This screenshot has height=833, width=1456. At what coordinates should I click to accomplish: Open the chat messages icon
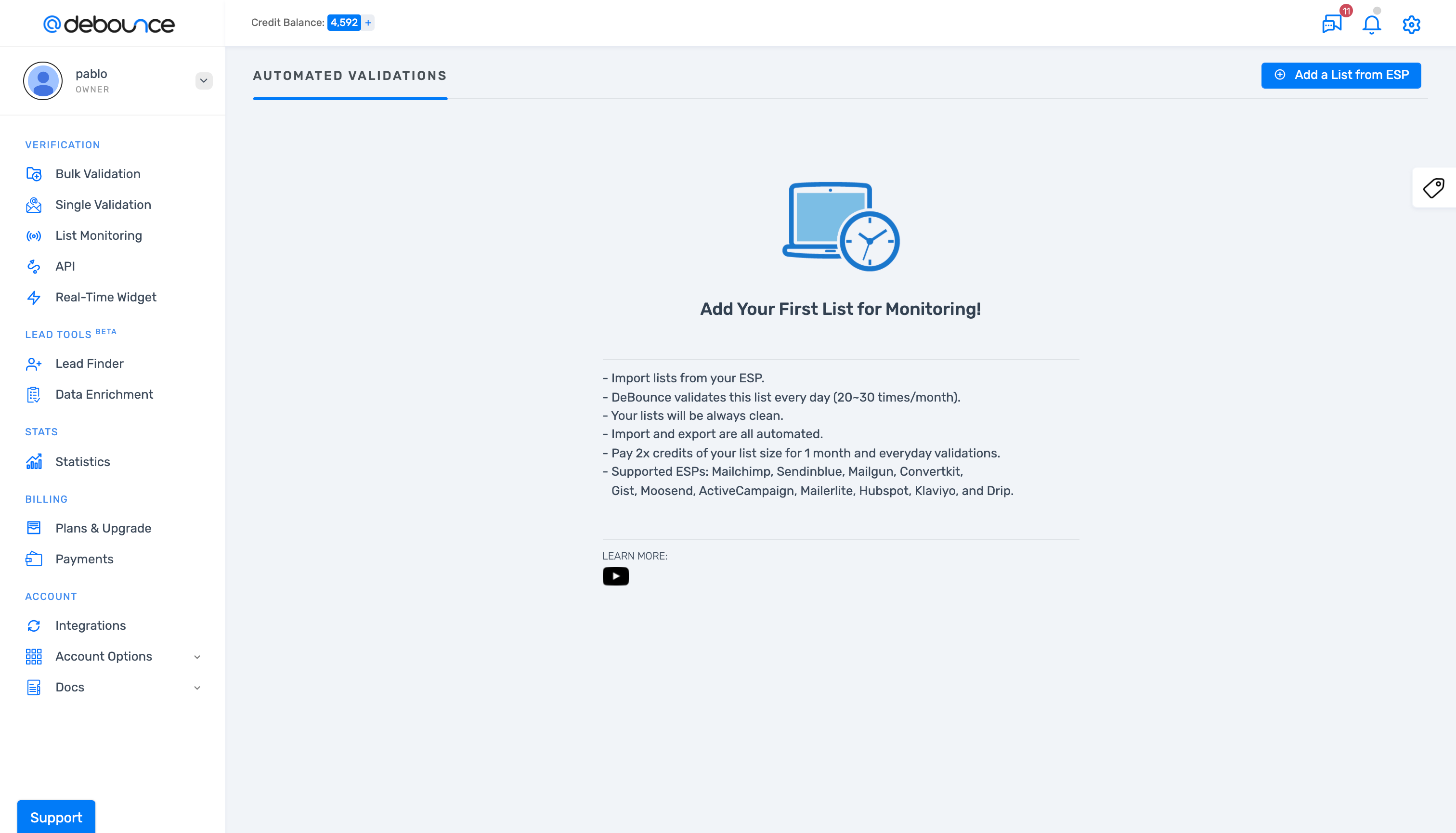(x=1332, y=24)
